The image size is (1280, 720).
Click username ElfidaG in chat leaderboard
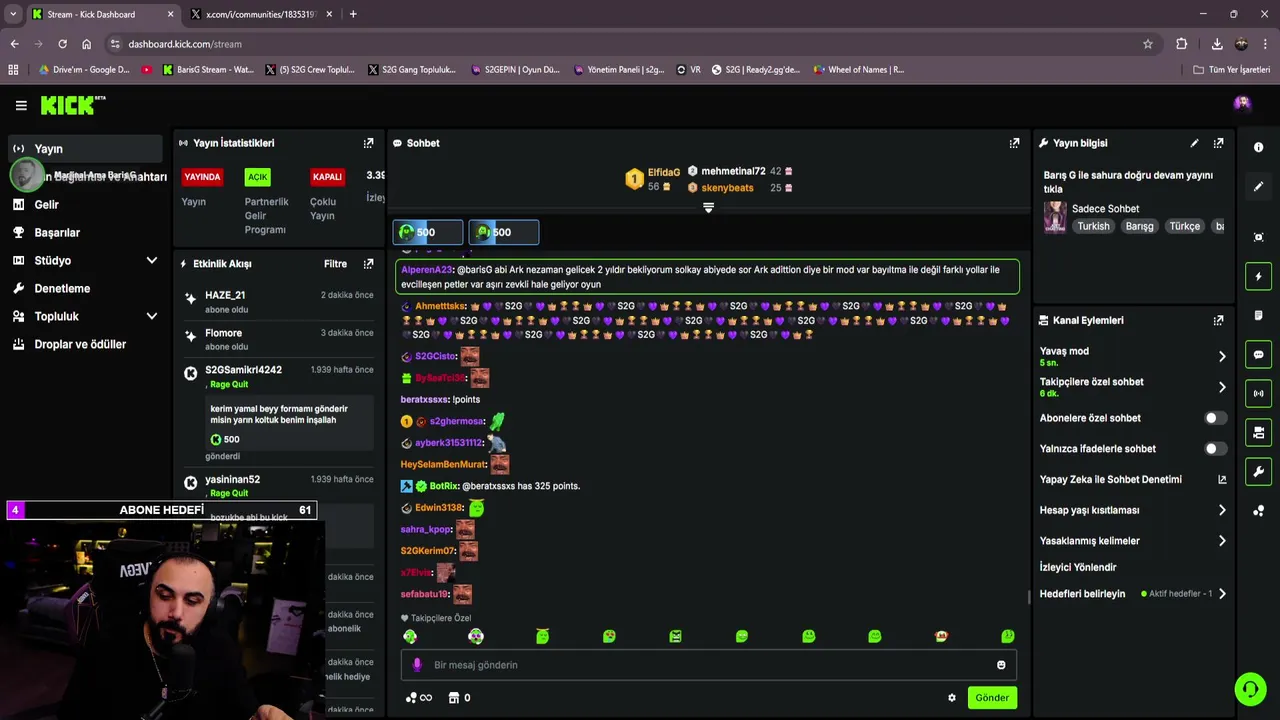tap(664, 172)
